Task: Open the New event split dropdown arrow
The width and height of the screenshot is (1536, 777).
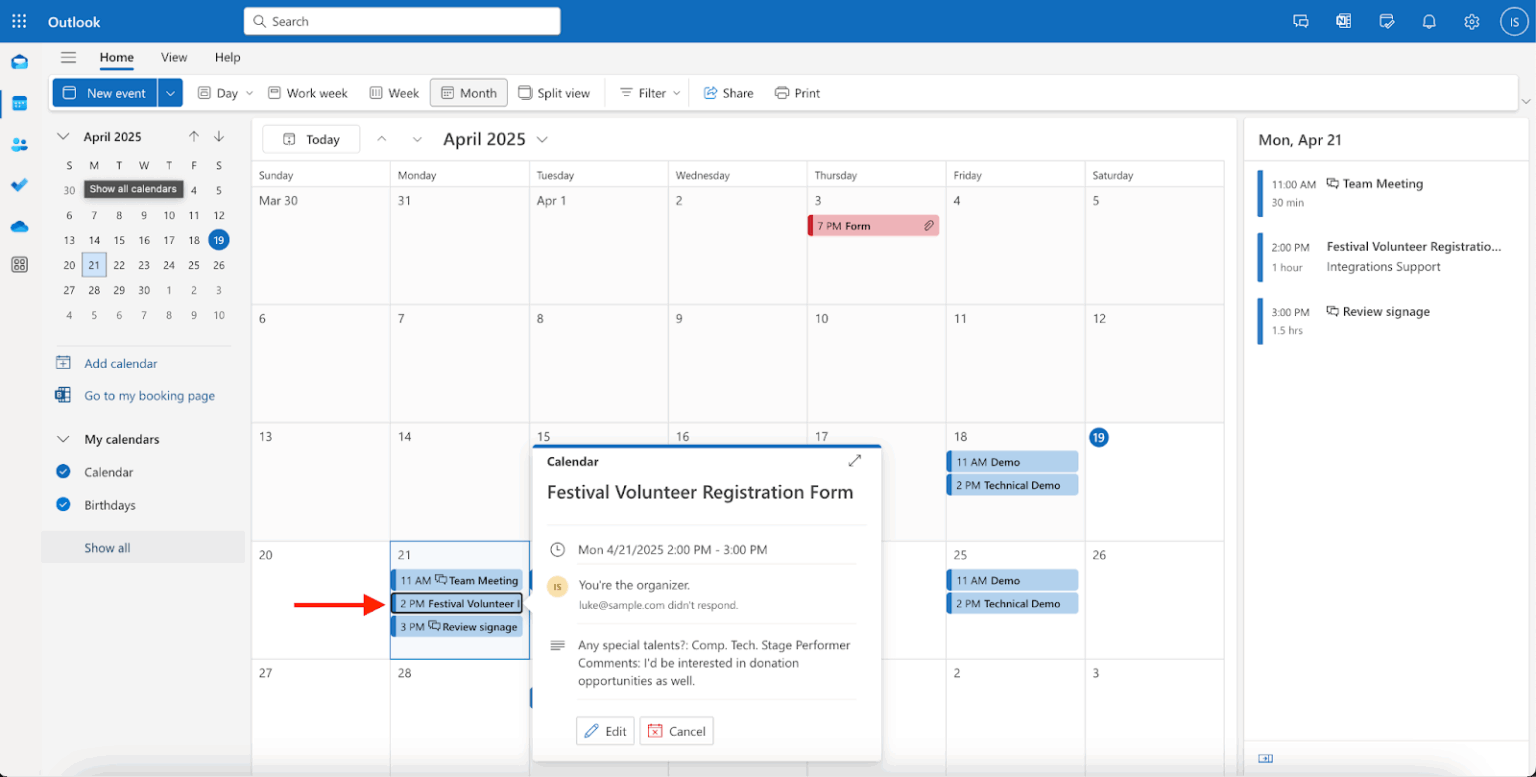Action: [170, 92]
